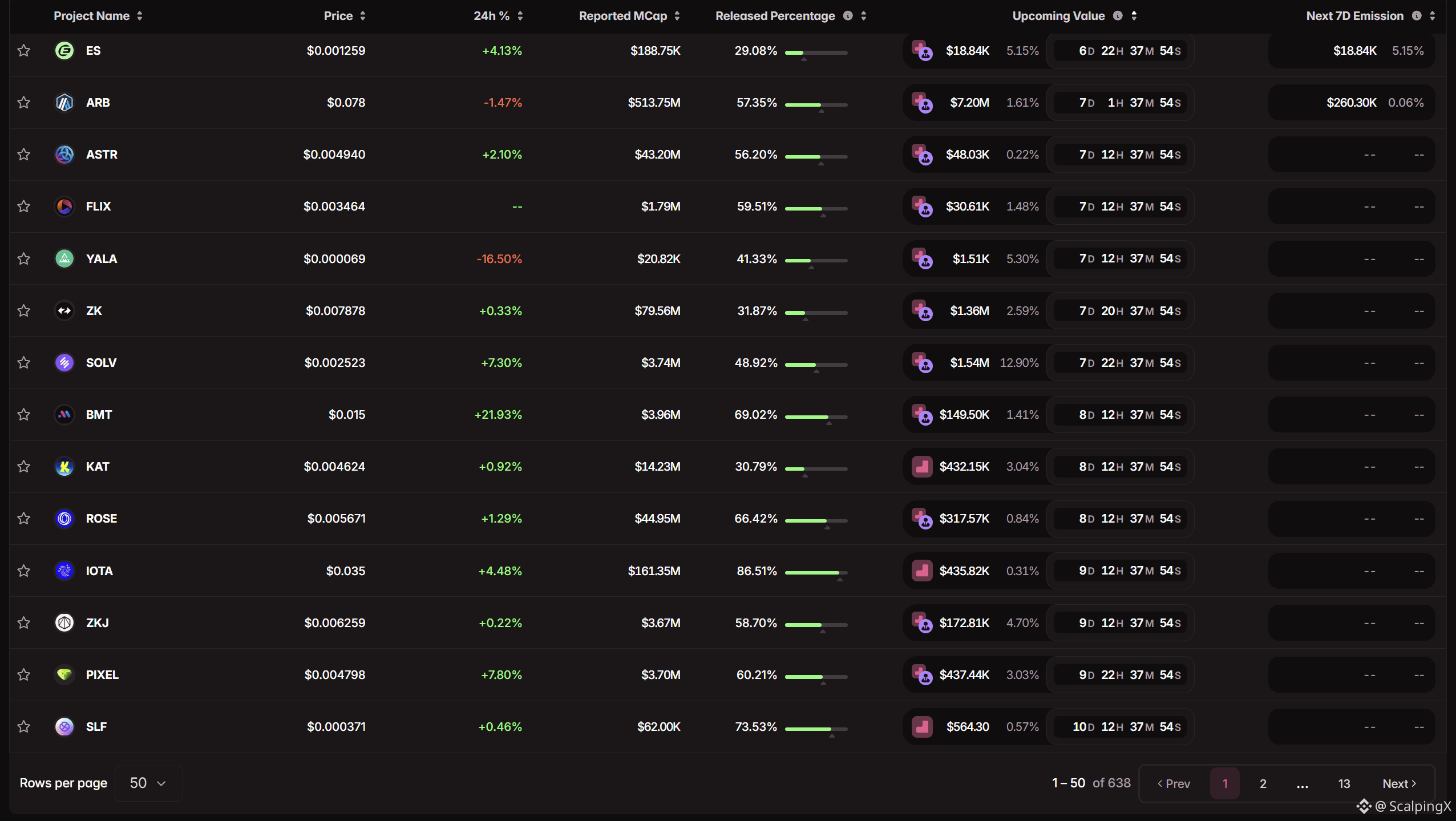This screenshot has width=1456, height=821.
Task: Open the Rows per page 50 dropdown
Action: pyautogui.click(x=148, y=783)
